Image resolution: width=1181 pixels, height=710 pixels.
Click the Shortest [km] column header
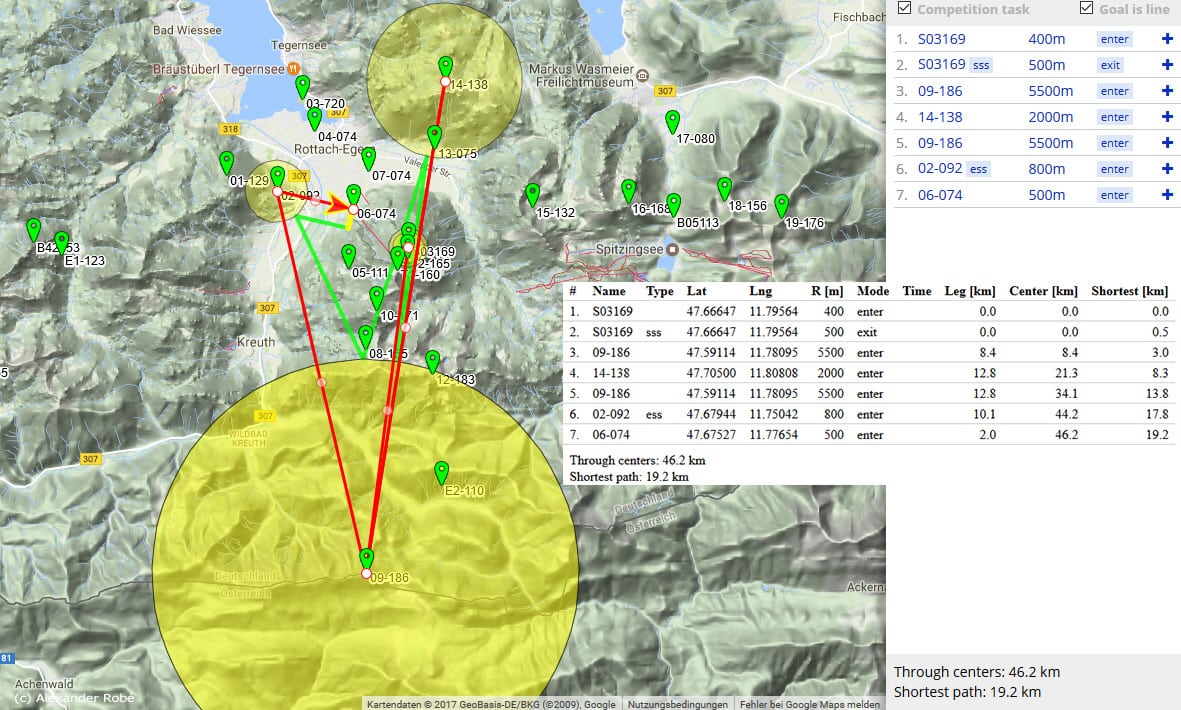(x=1130, y=291)
